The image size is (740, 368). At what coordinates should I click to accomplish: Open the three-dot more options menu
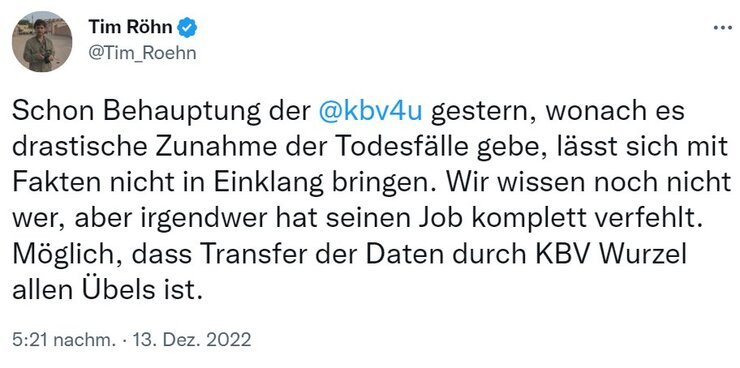coord(722,28)
